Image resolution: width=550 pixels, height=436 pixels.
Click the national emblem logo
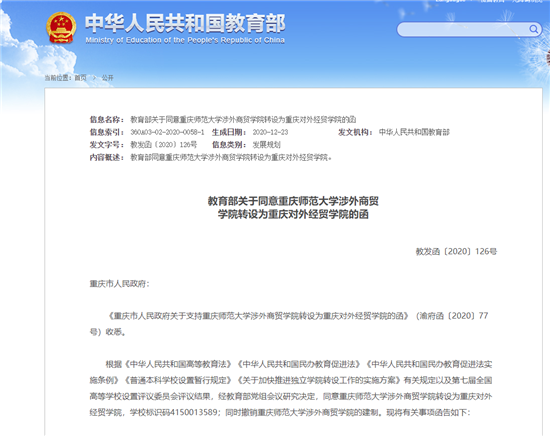coord(61,28)
